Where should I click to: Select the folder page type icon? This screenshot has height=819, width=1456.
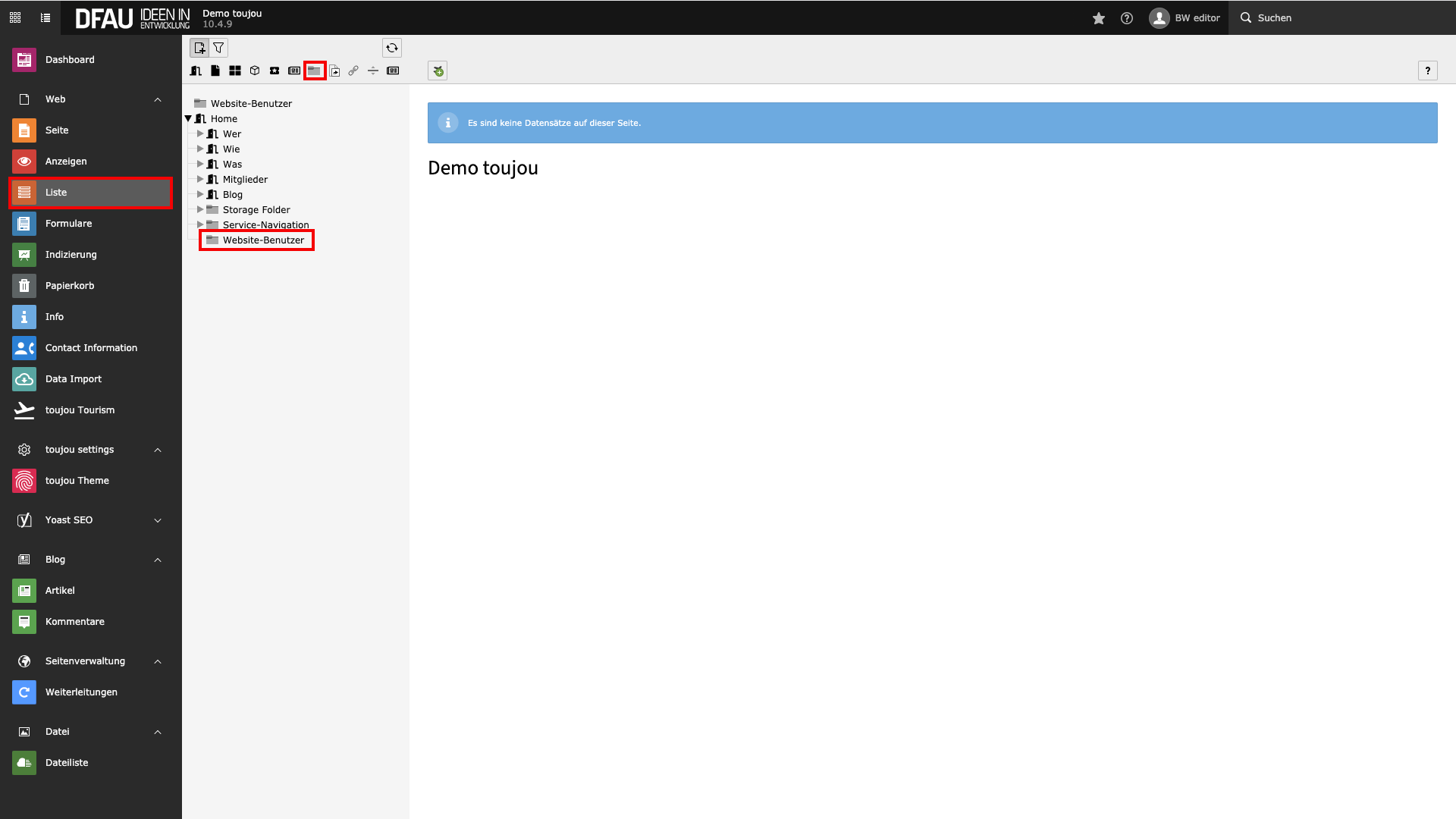(x=314, y=71)
